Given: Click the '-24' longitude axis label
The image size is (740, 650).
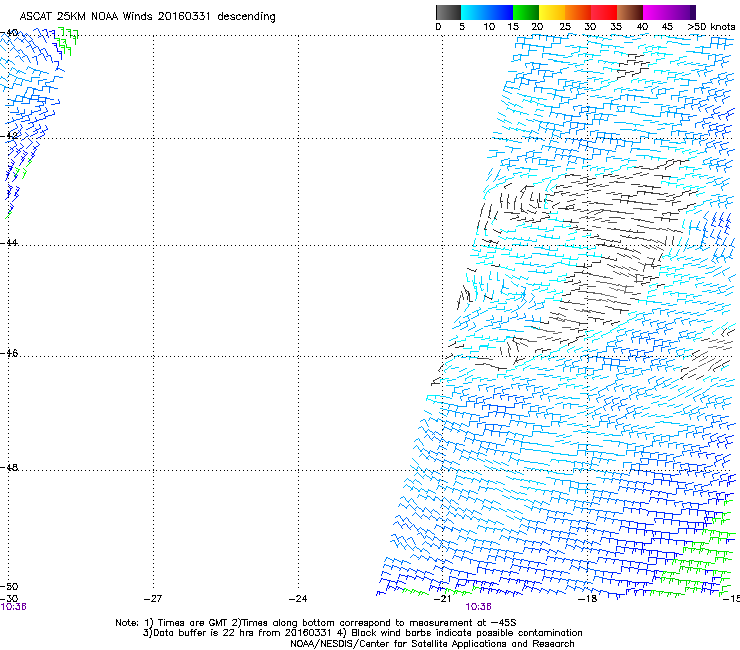Looking at the screenshot, I should click(x=298, y=599).
